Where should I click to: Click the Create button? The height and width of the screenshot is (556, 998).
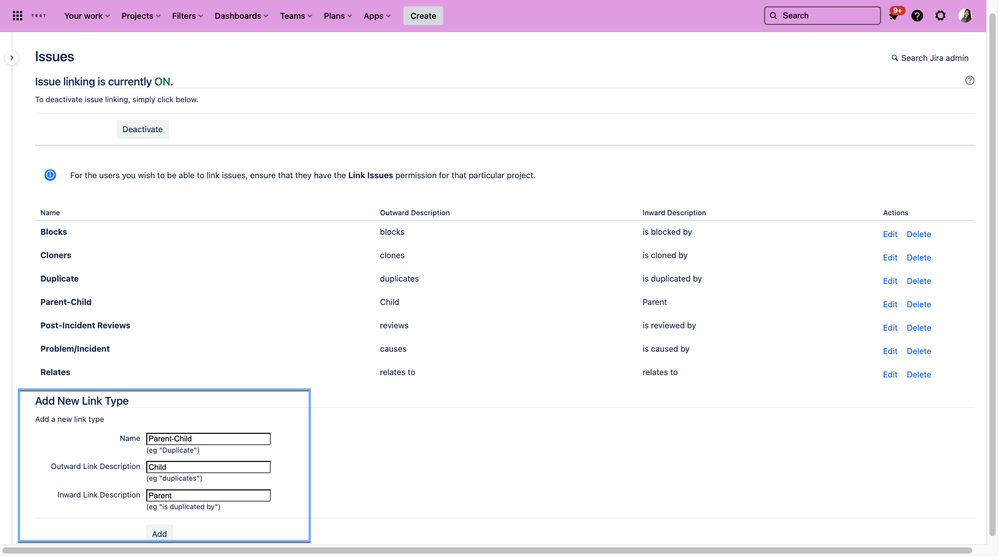click(x=423, y=16)
